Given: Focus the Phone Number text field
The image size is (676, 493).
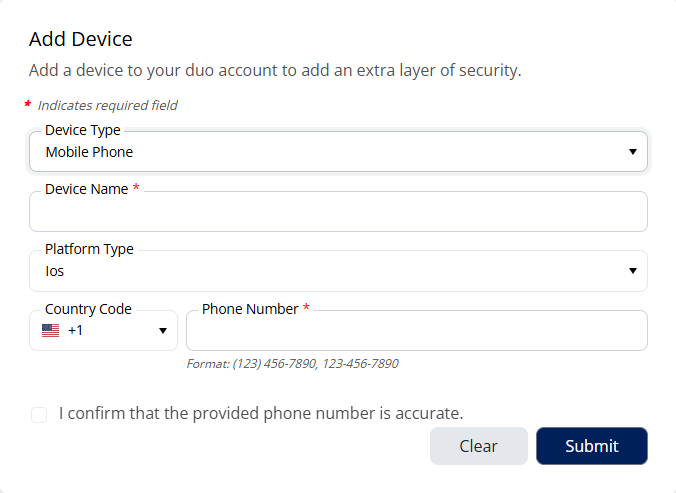Looking at the screenshot, I should [x=416, y=332].
